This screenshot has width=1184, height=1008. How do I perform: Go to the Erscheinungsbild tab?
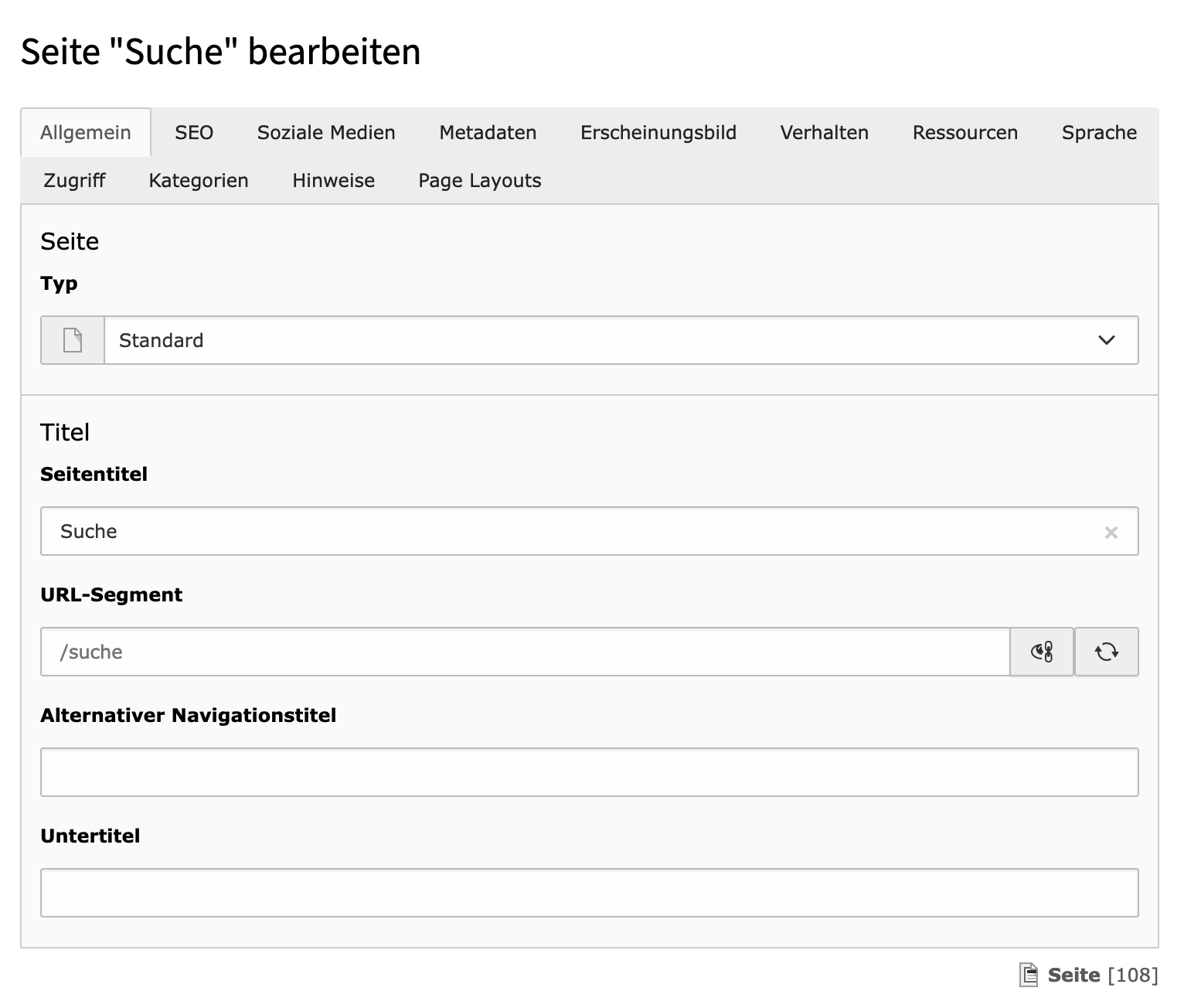(658, 133)
